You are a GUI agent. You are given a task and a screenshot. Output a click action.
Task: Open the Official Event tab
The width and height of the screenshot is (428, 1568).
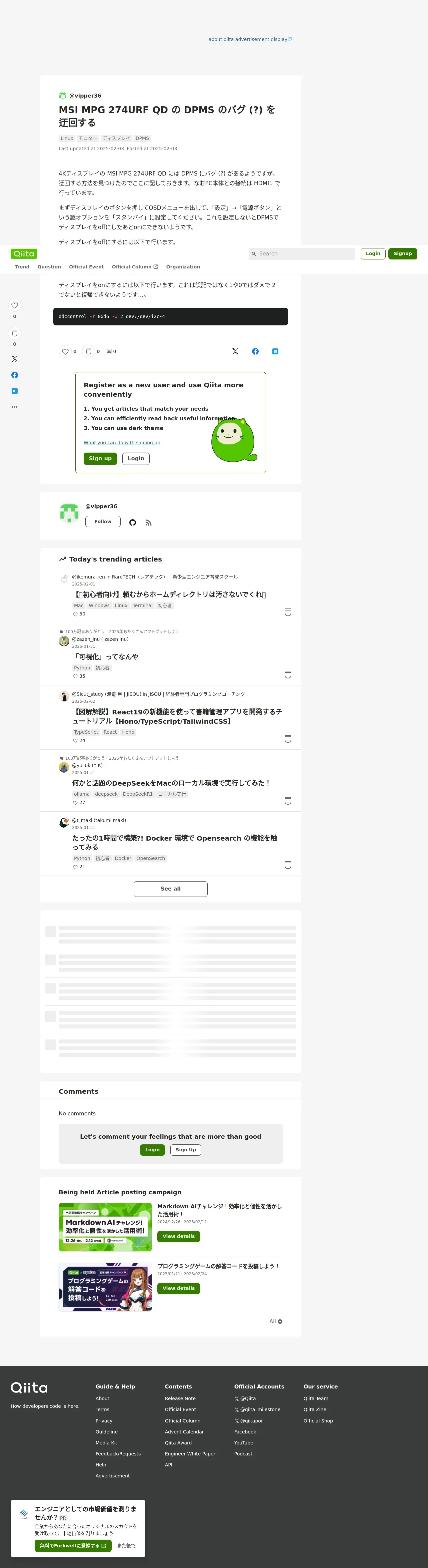pos(86,267)
